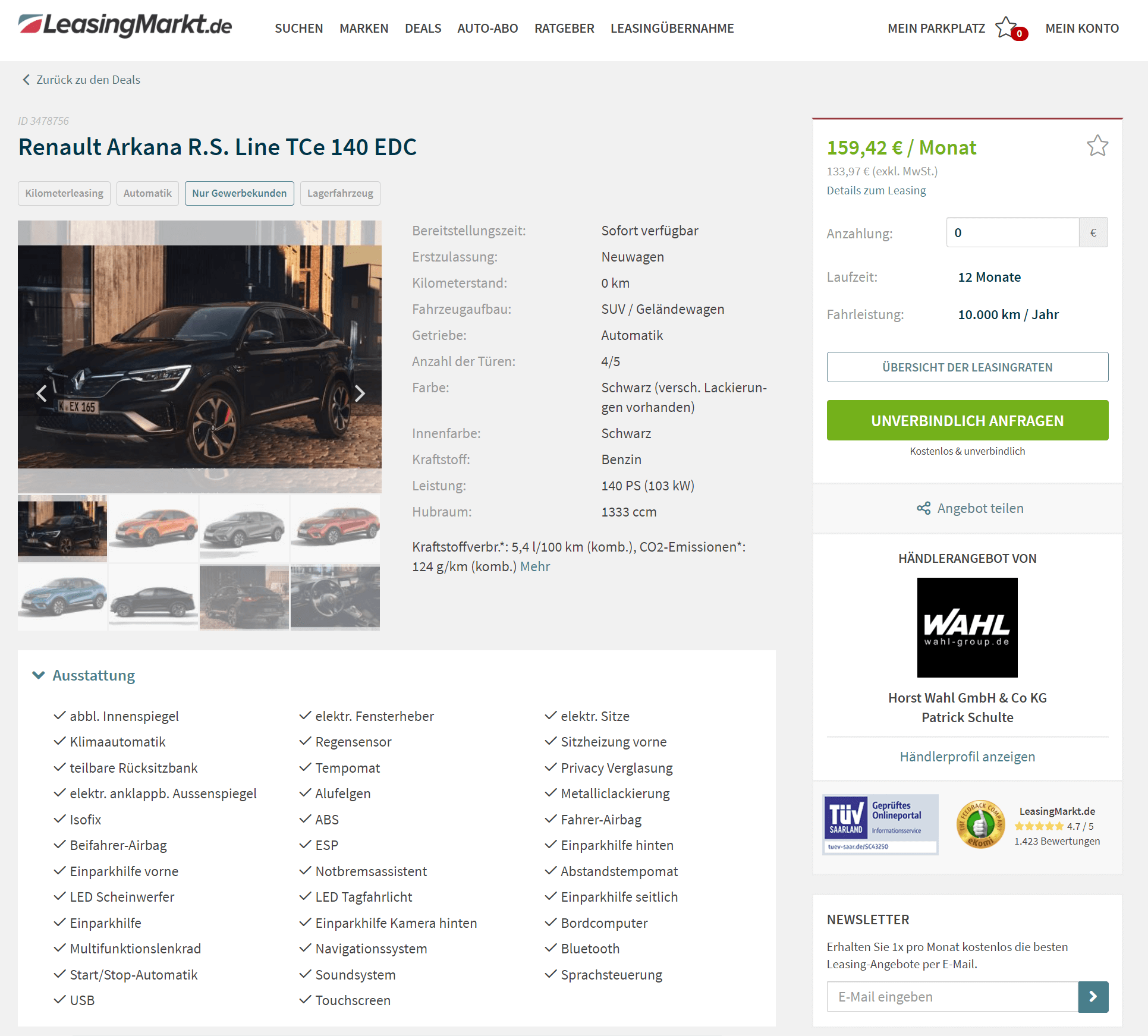The height and width of the screenshot is (1036, 1148).
Task: Open MEIN PARKPLATZ text link
Action: click(936, 29)
